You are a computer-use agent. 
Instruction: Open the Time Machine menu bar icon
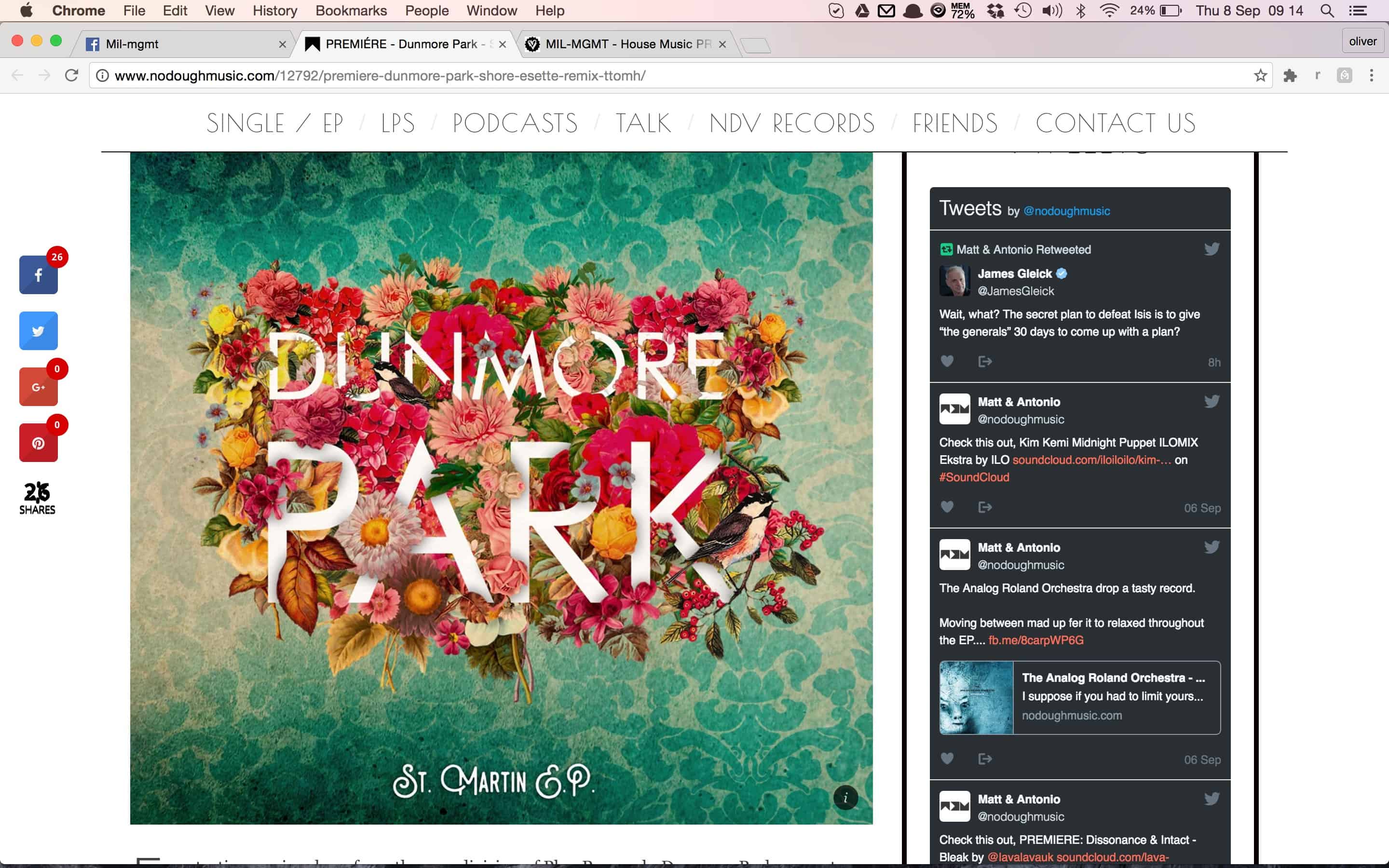[x=1023, y=11]
